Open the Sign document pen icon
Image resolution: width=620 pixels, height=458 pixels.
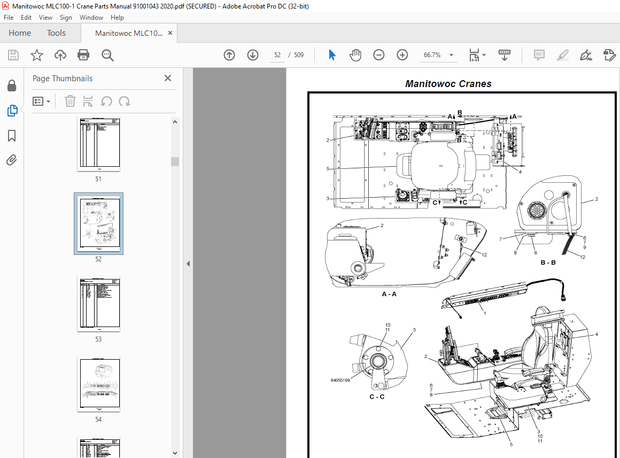coord(586,55)
